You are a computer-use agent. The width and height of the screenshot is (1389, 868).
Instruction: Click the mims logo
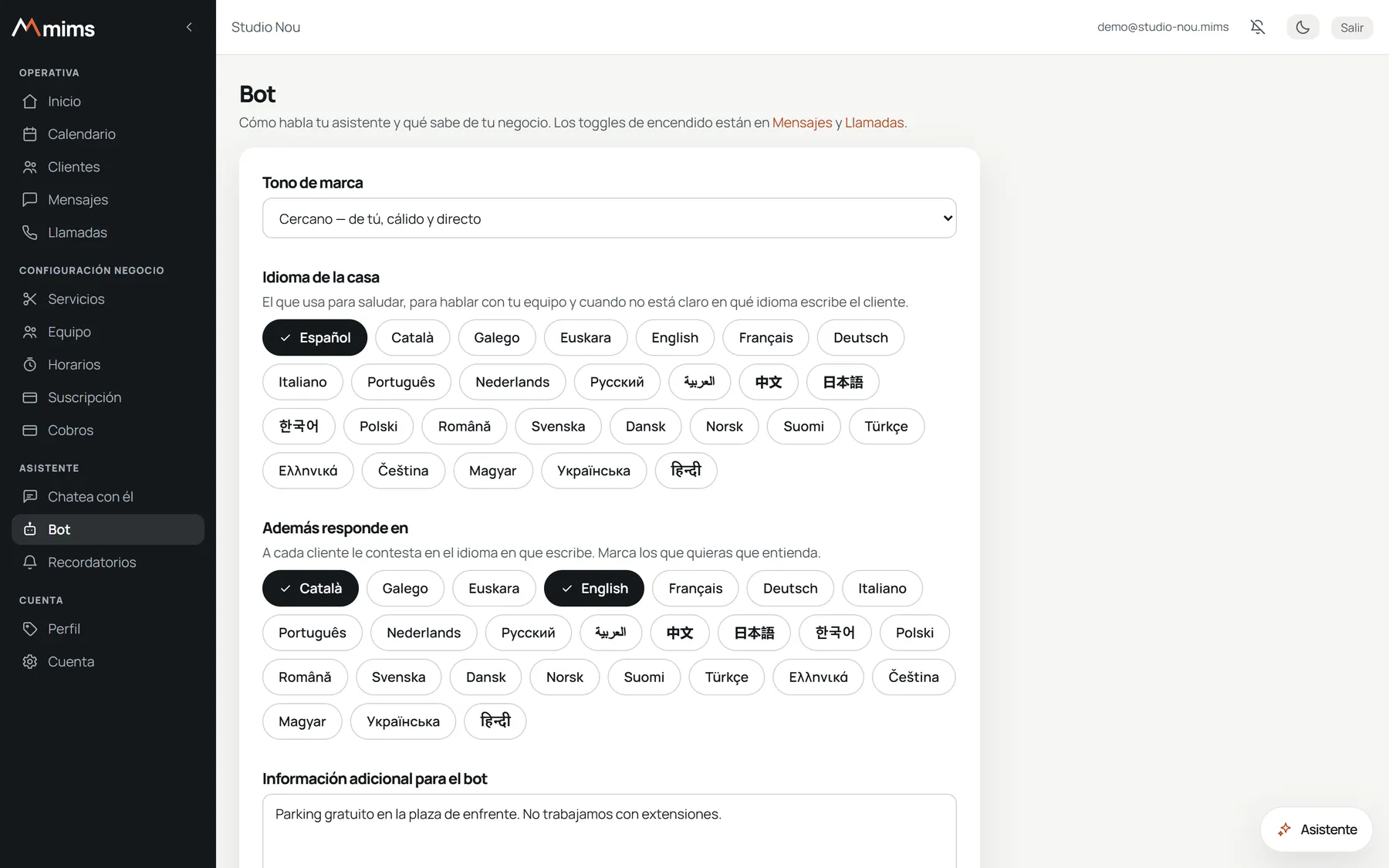coord(53,28)
